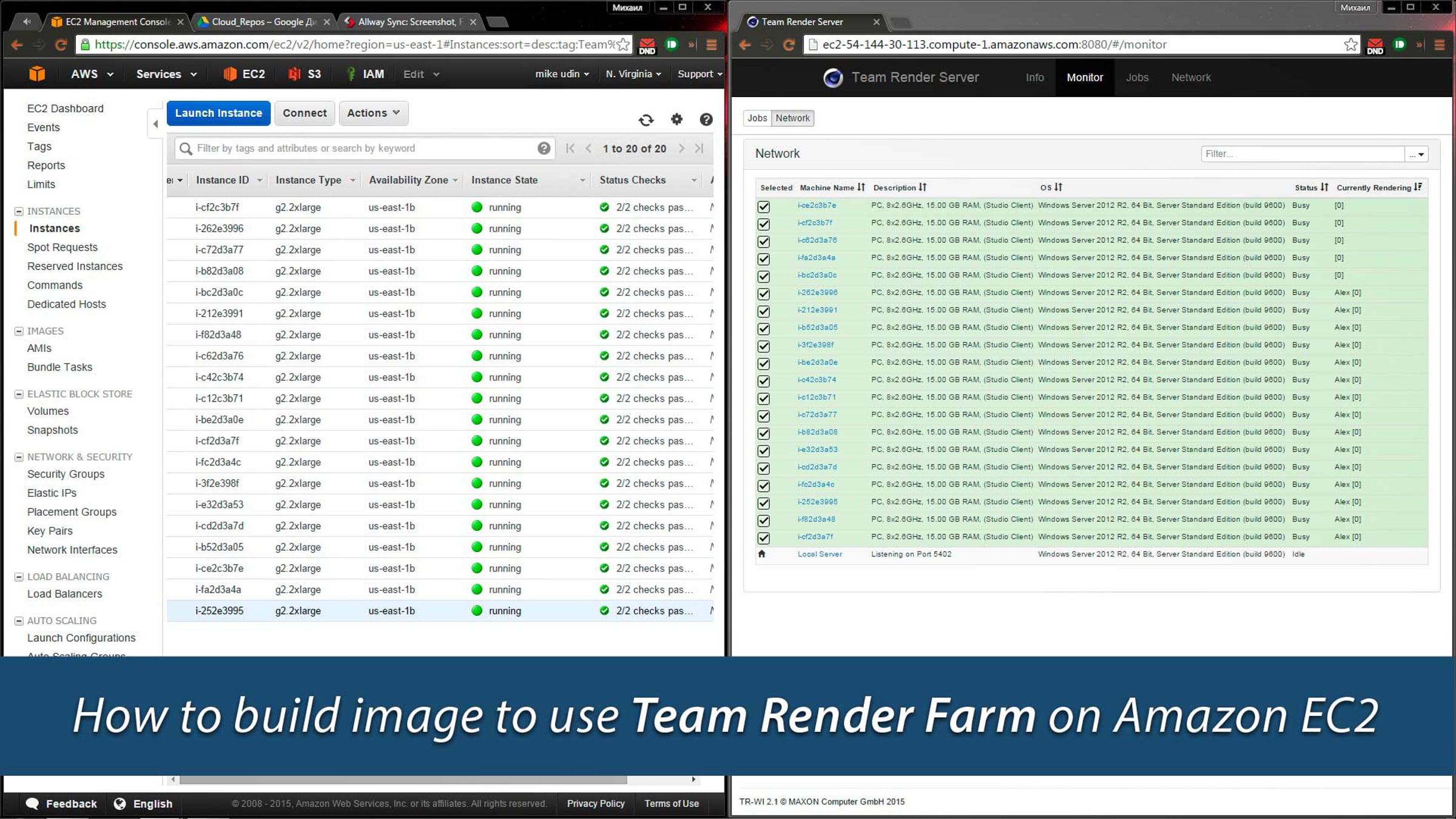Open the Actions dropdown
The height and width of the screenshot is (819, 1456).
(373, 113)
